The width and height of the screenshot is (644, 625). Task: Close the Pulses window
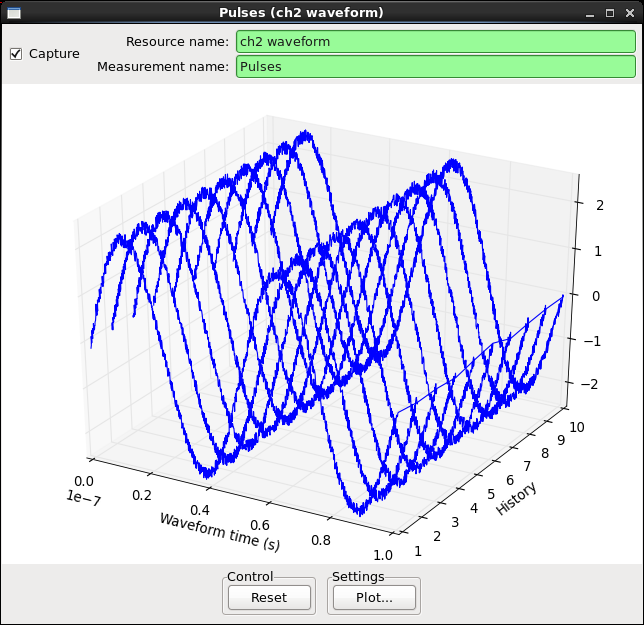click(630, 13)
